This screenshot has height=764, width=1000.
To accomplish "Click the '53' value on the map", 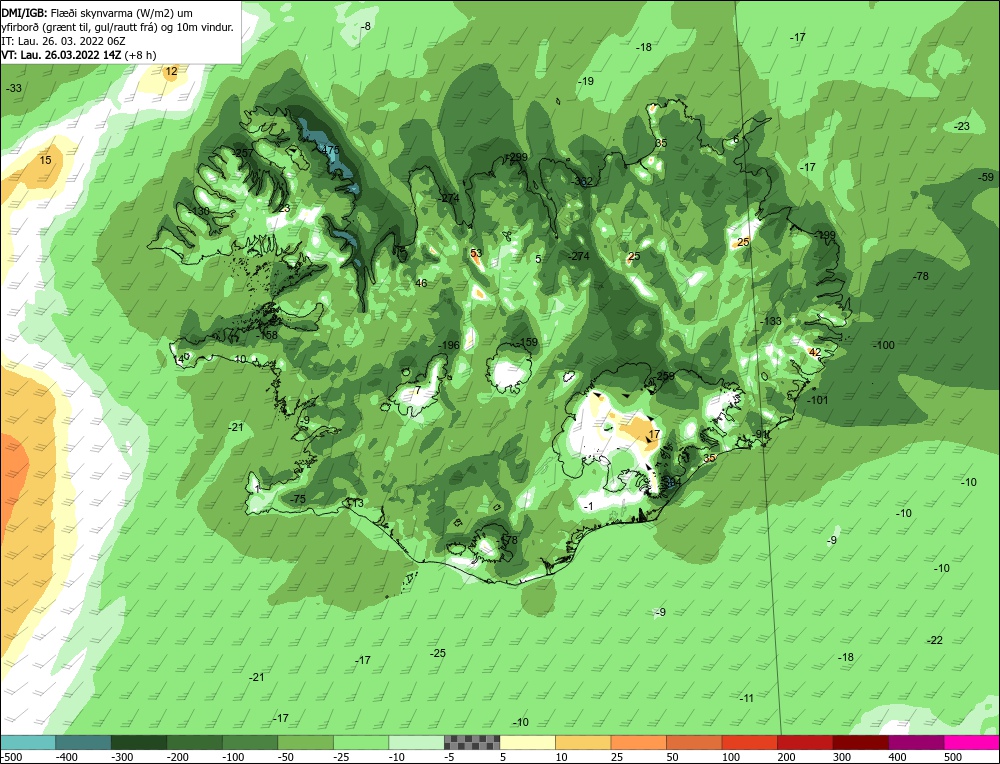I will (476, 253).
